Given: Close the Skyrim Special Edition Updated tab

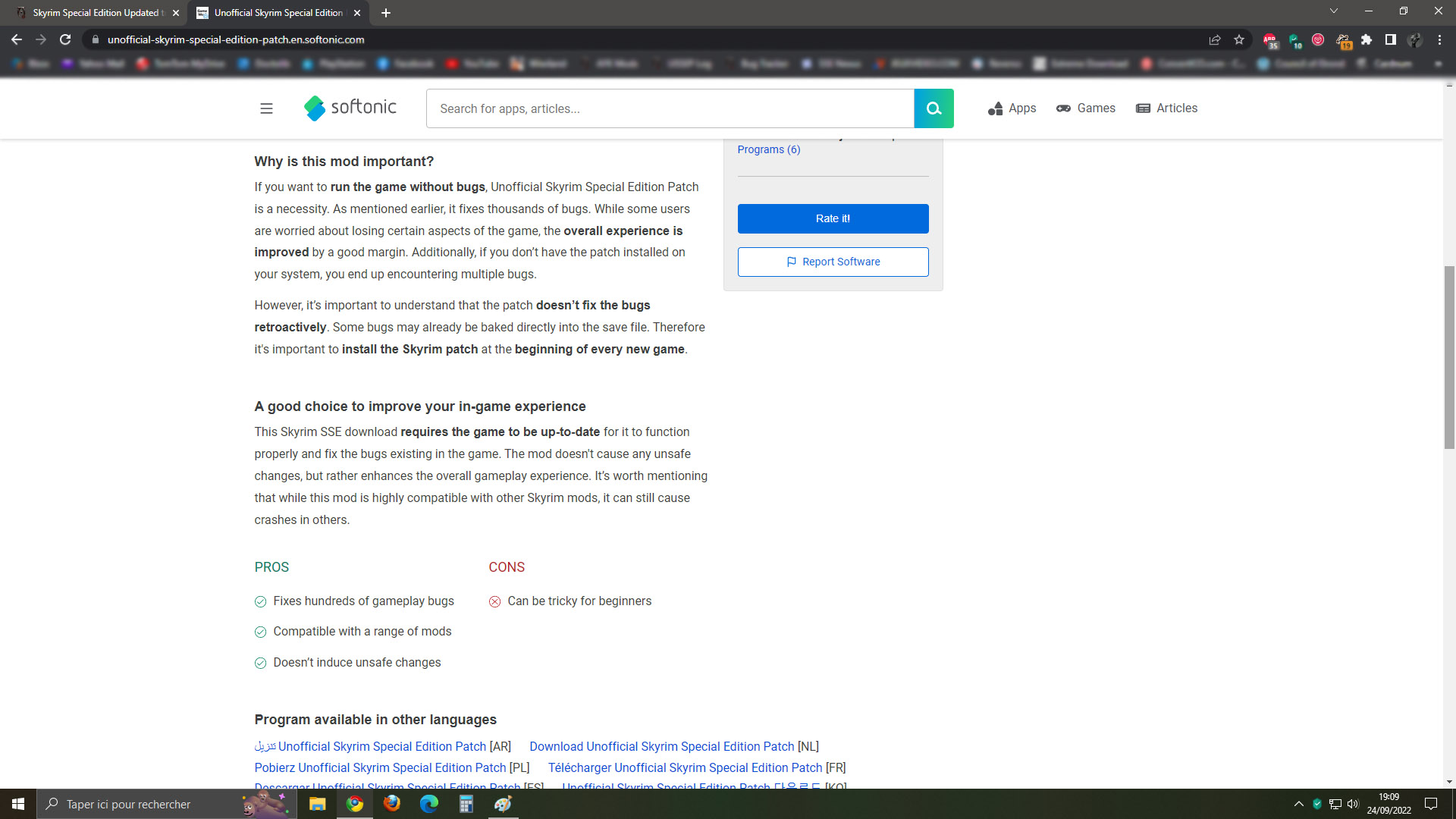Looking at the screenshot, I should 176,13.
